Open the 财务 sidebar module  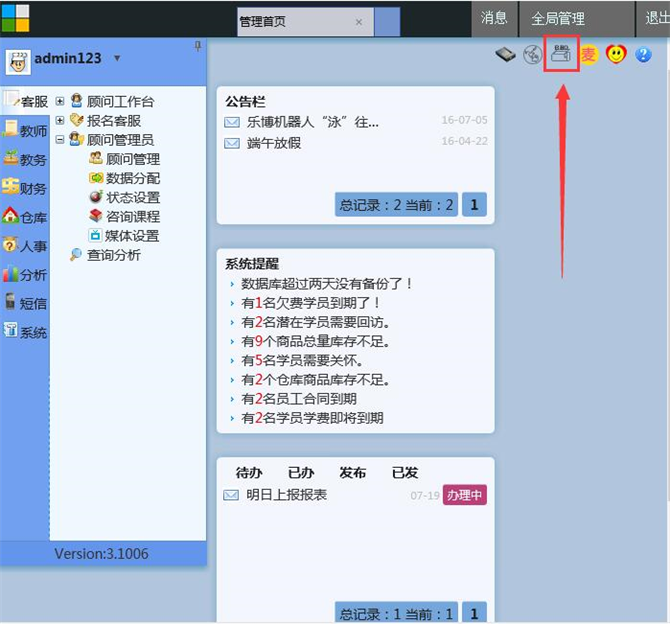[x=25, y=188]
